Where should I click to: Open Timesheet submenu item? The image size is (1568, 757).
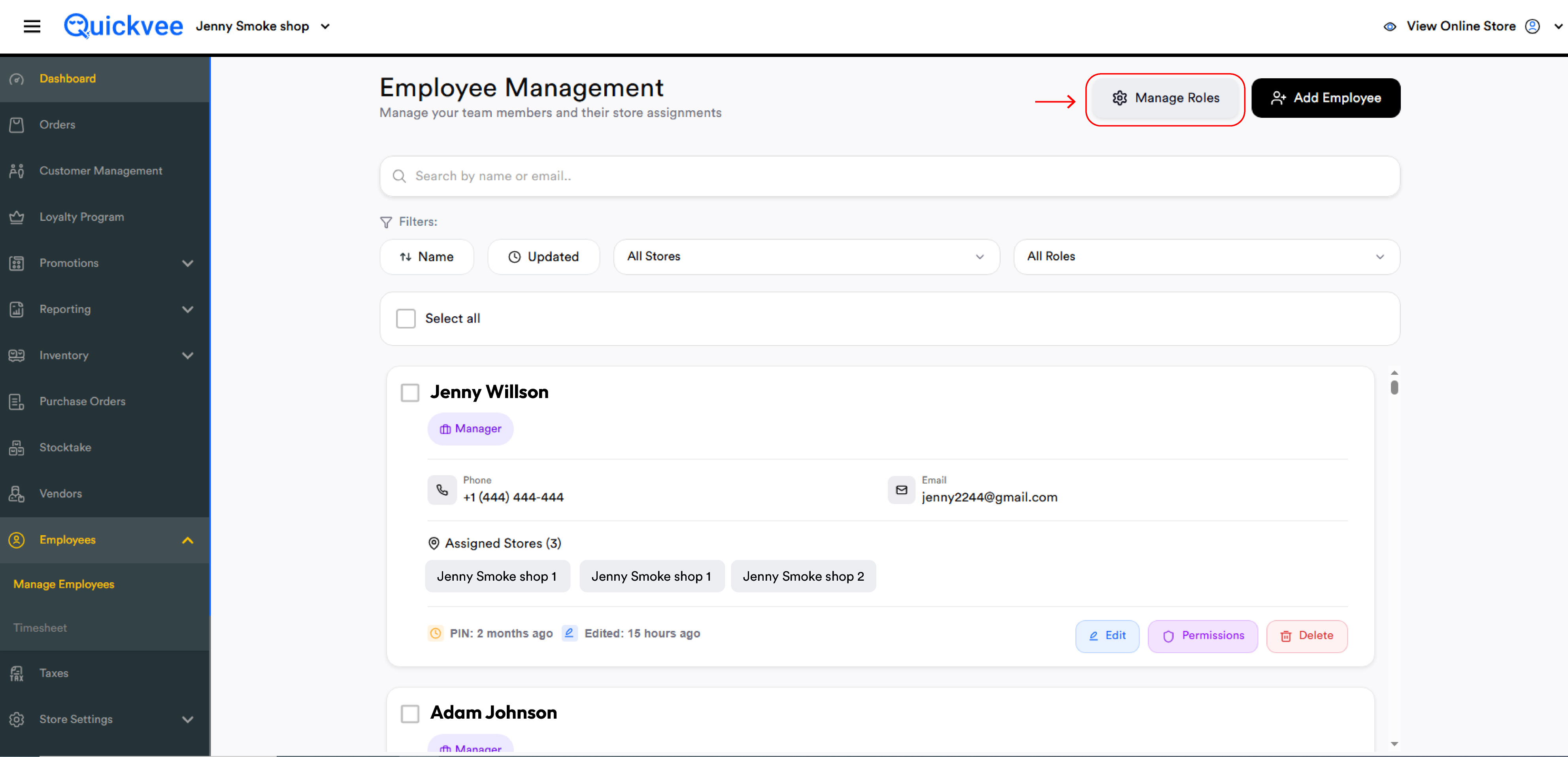40,627
